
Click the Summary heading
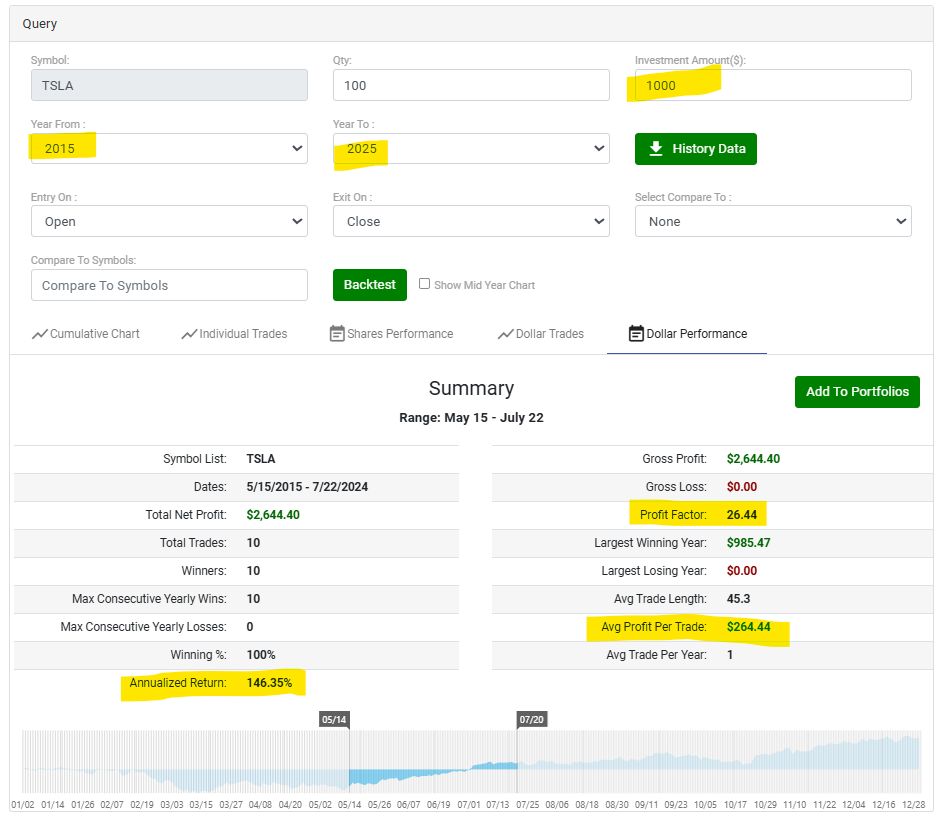(x=471, y=388)
